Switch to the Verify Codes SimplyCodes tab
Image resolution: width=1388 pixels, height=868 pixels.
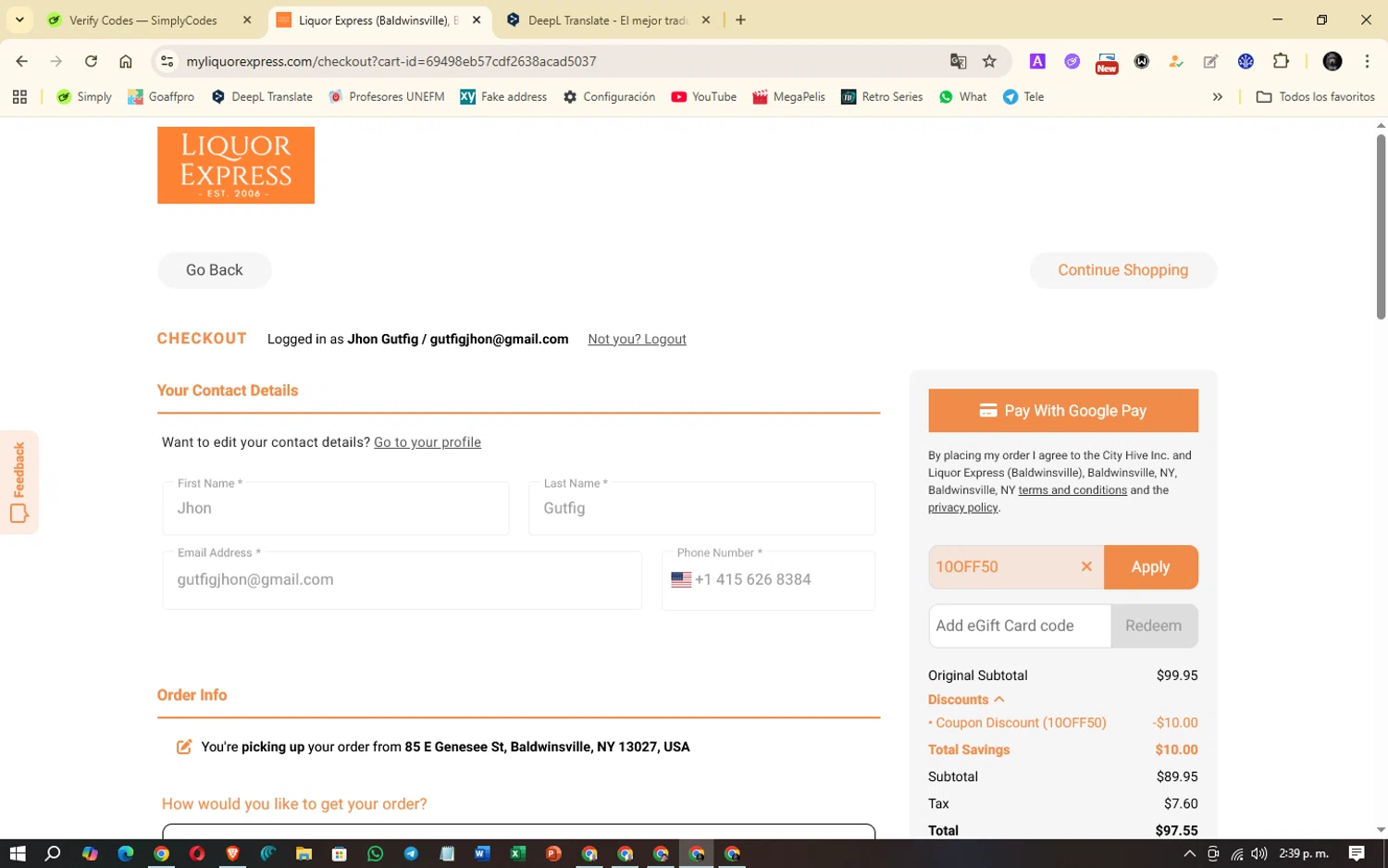pyautogui.click(x=143, y=19)
